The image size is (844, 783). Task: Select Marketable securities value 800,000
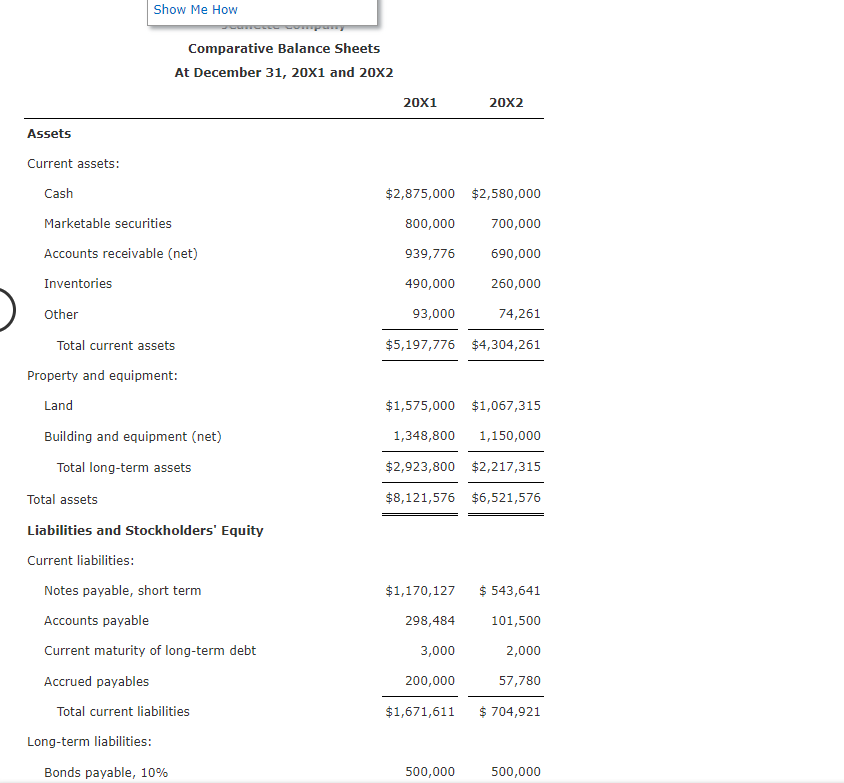(x=430, y=224)
